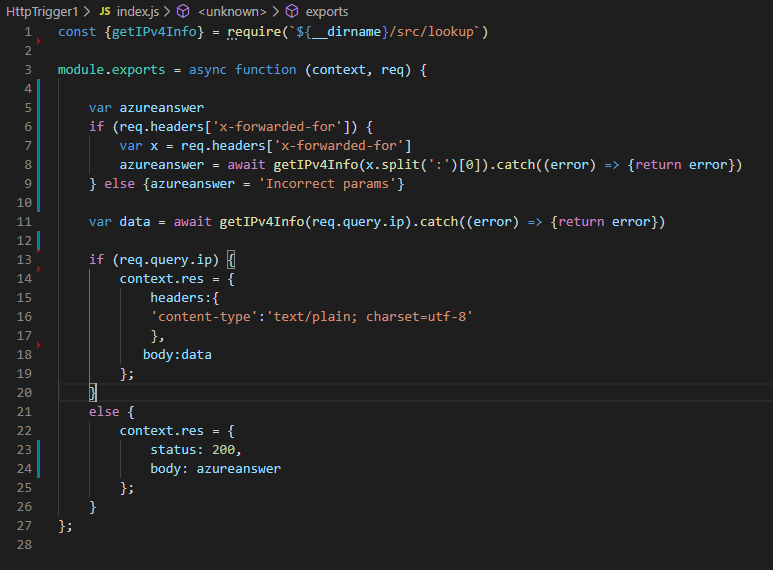Open the index.js breadcrumb dropdown

click(x=138, y=12)
